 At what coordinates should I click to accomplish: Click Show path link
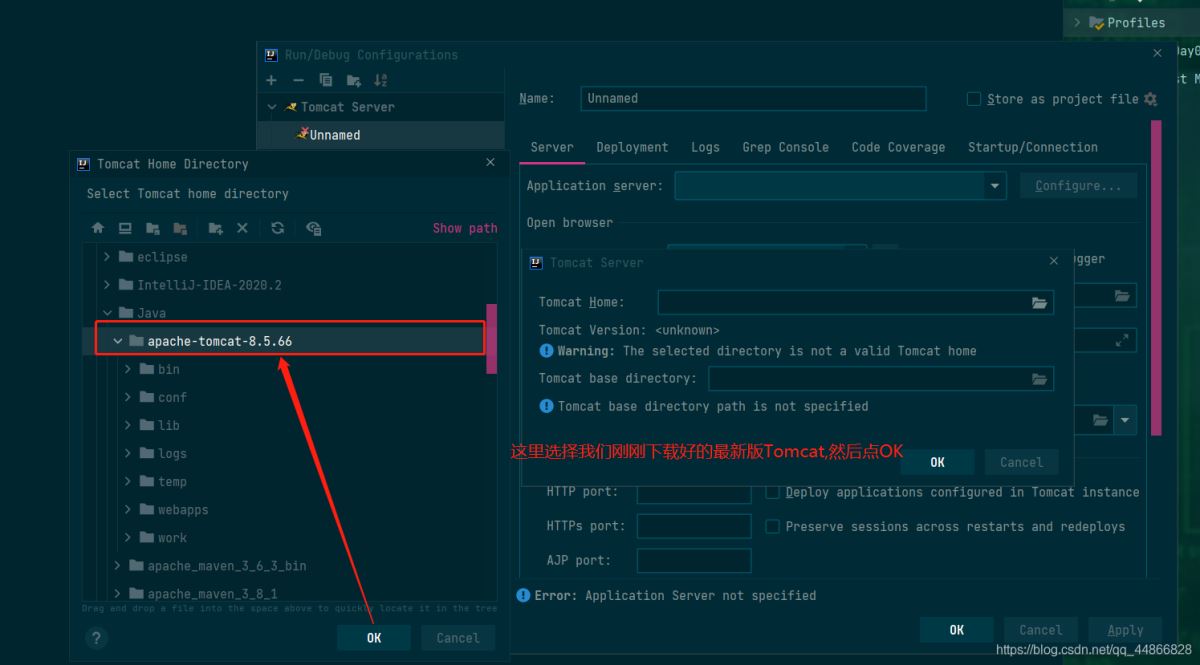coord(465,228)
